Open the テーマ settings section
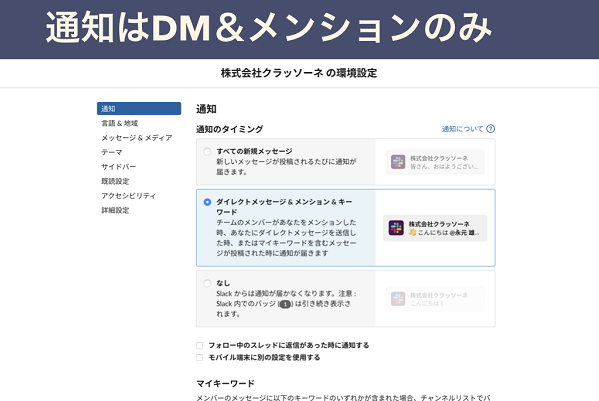This screenshot has height=401, width=599. click(112, 152)
